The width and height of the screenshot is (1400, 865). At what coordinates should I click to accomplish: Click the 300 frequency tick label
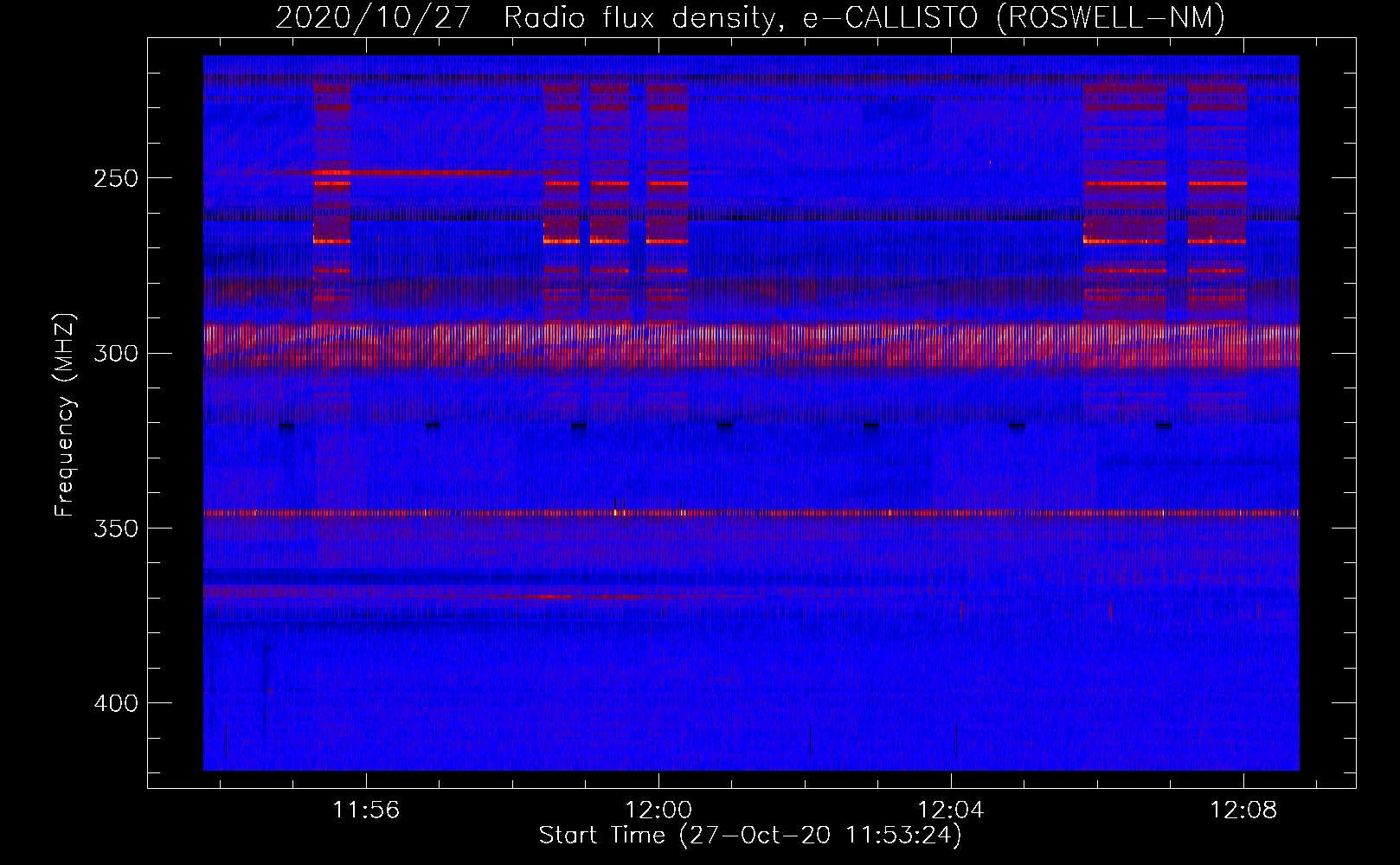coord(116,353)
